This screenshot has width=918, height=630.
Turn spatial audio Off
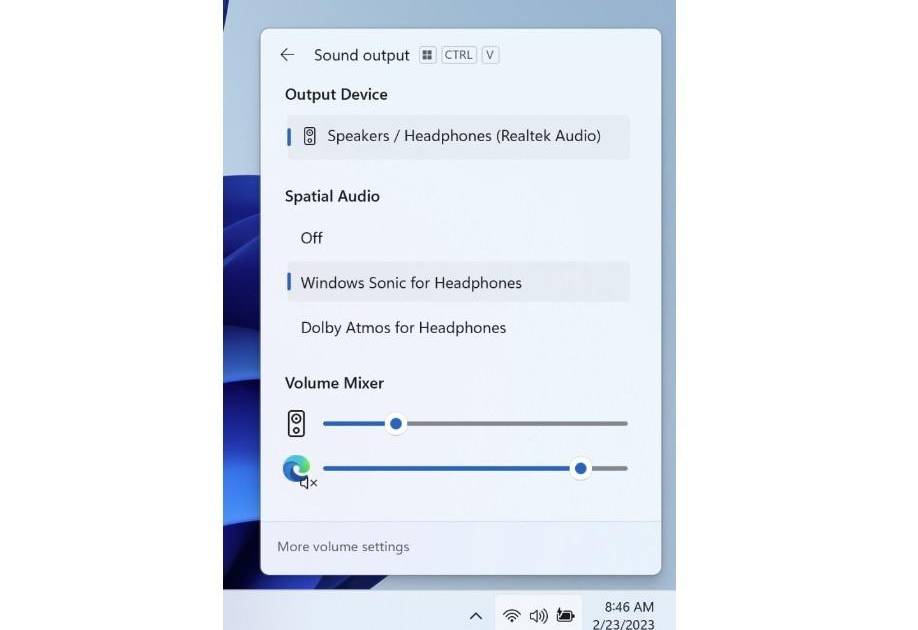312,238
